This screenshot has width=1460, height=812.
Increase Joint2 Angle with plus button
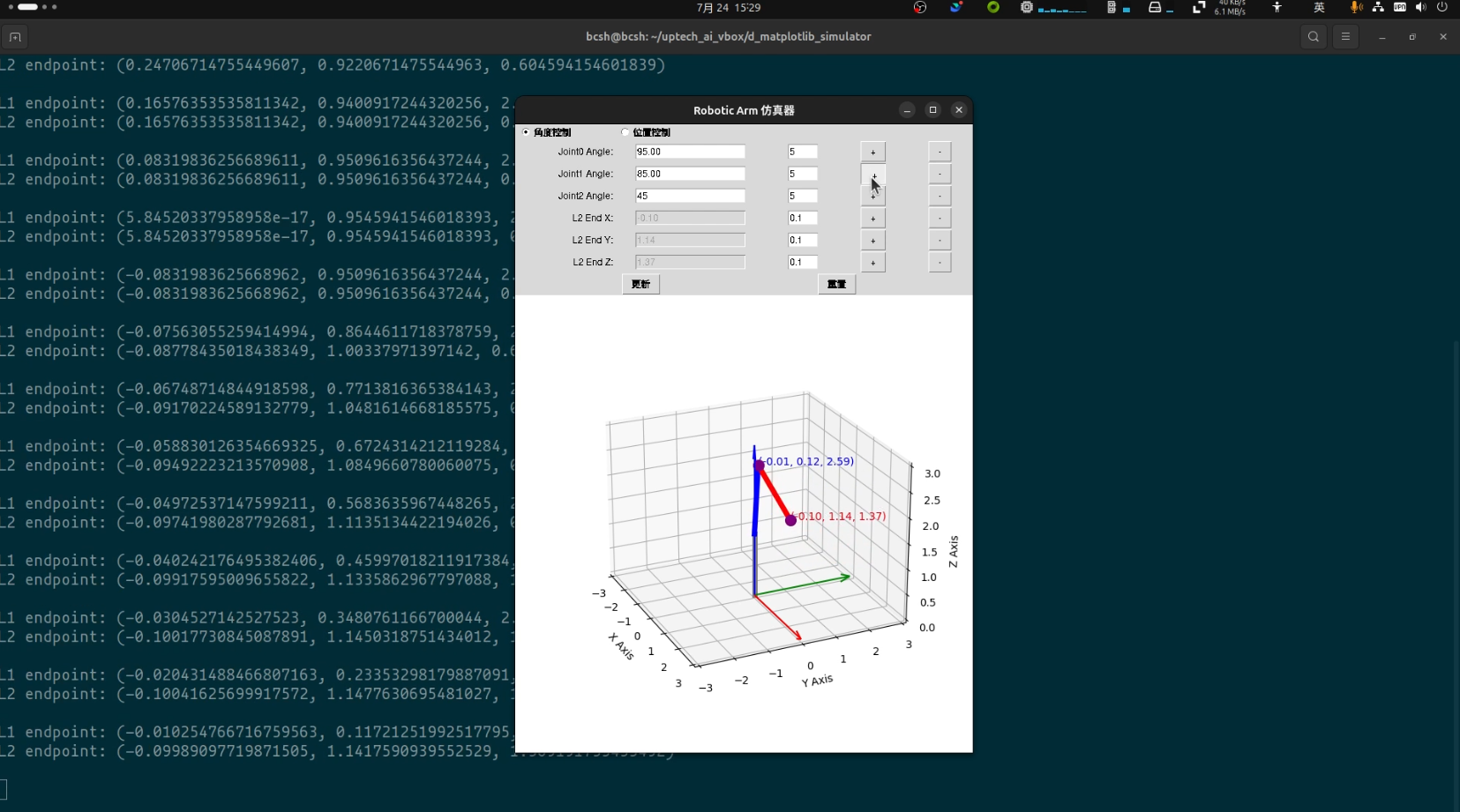point(873,196)
